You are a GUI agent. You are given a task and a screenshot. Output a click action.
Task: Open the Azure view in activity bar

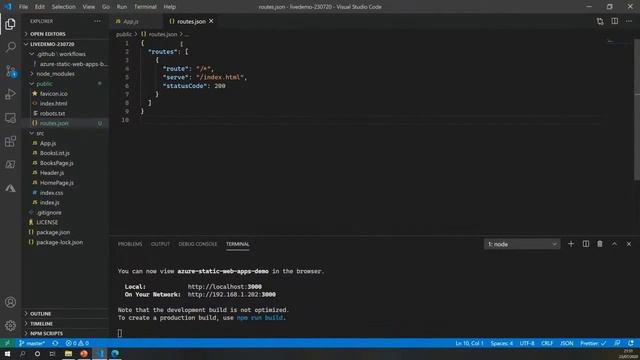tap(10, 188)
